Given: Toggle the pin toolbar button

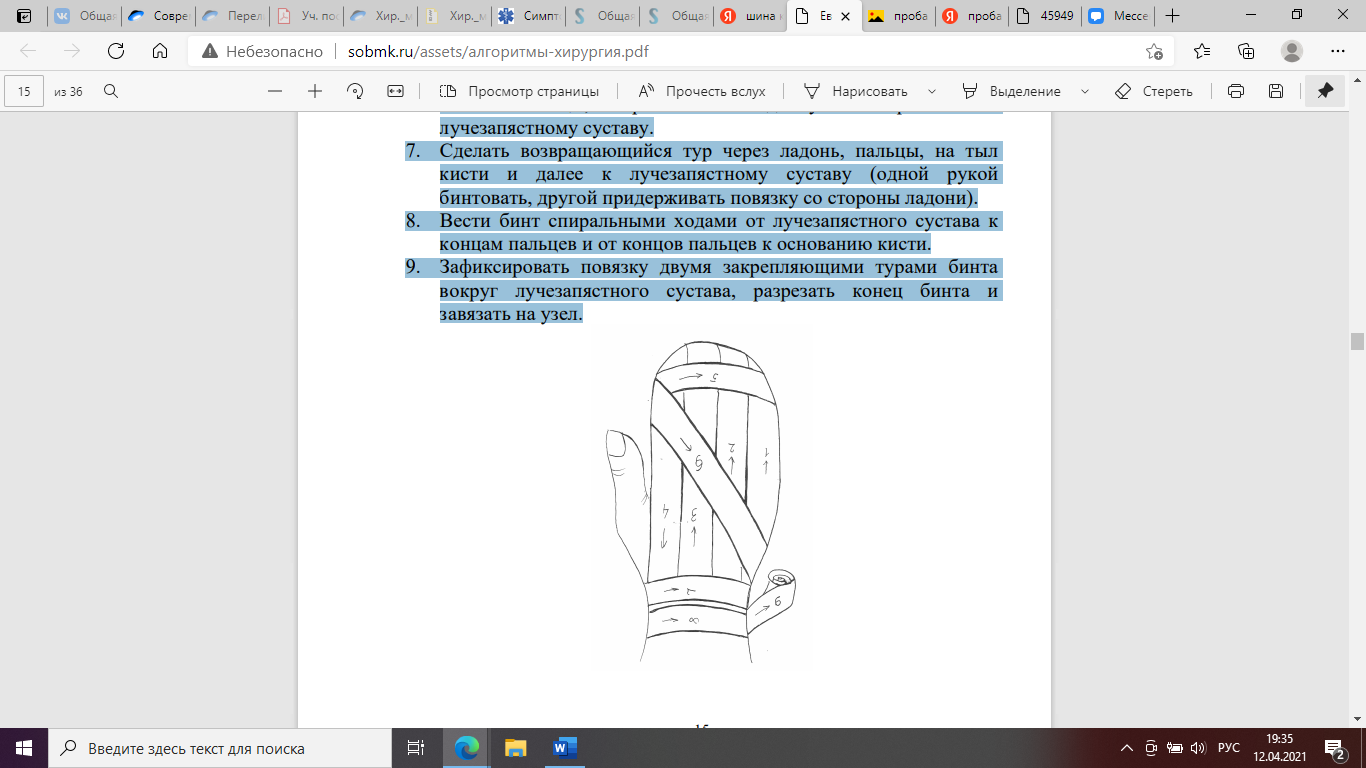Looking at the screenshot, I should [x=1325, y=91].
